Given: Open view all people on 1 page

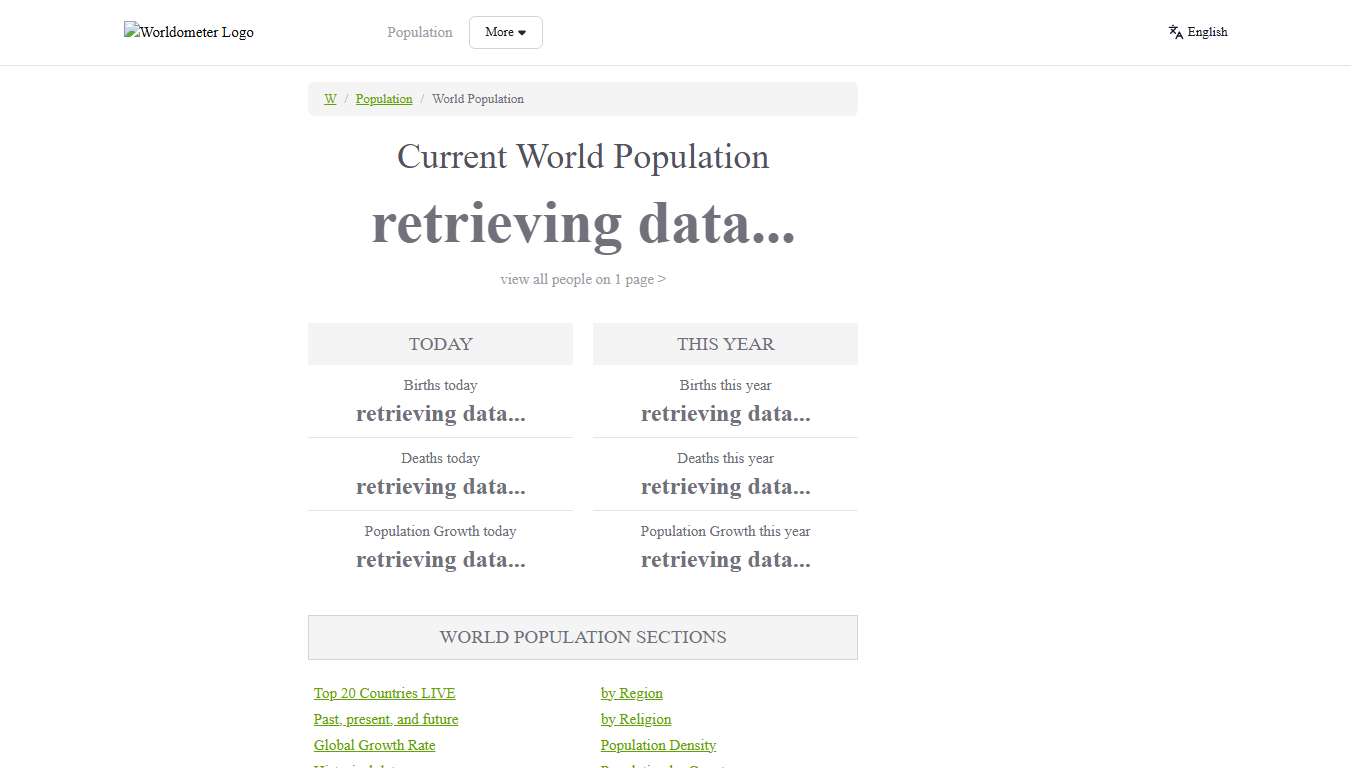Looking at the screenshot, I should tap(583, 279).
